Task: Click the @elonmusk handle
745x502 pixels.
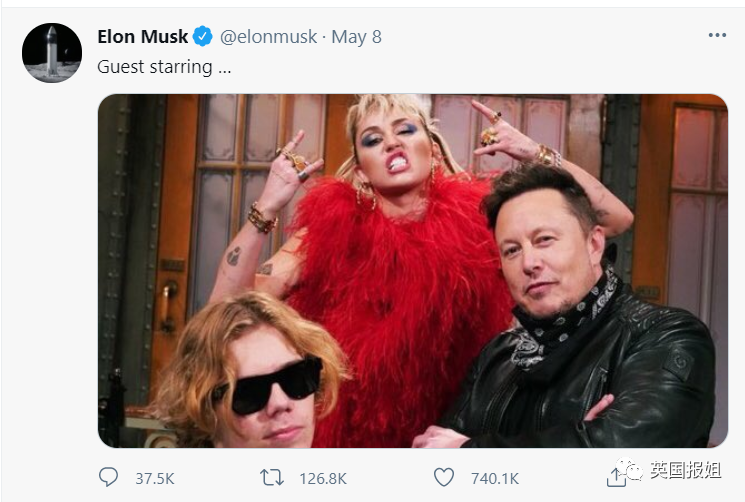Action: pos(268,37)
